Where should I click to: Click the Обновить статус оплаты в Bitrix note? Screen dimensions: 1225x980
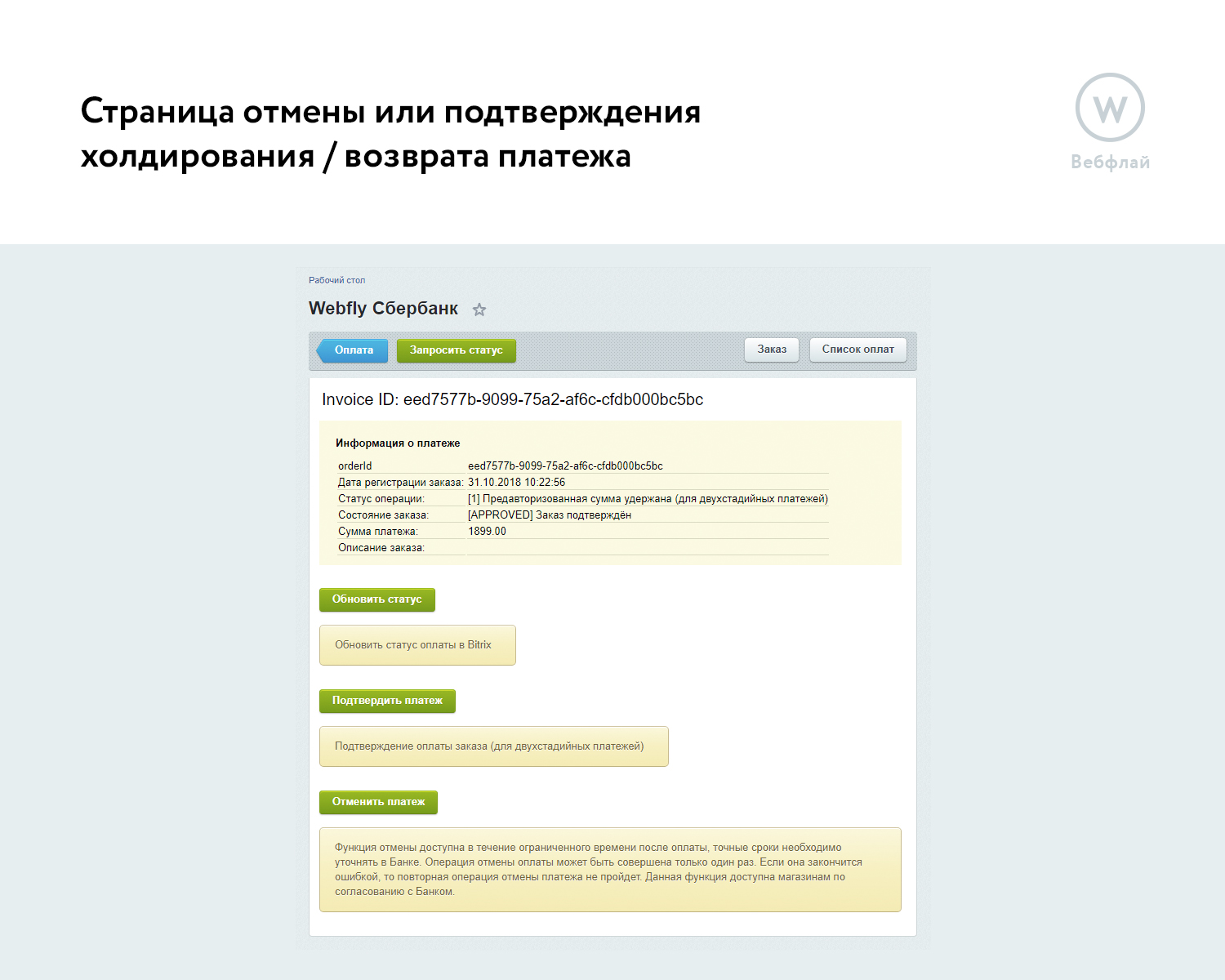tap(416, 645)
